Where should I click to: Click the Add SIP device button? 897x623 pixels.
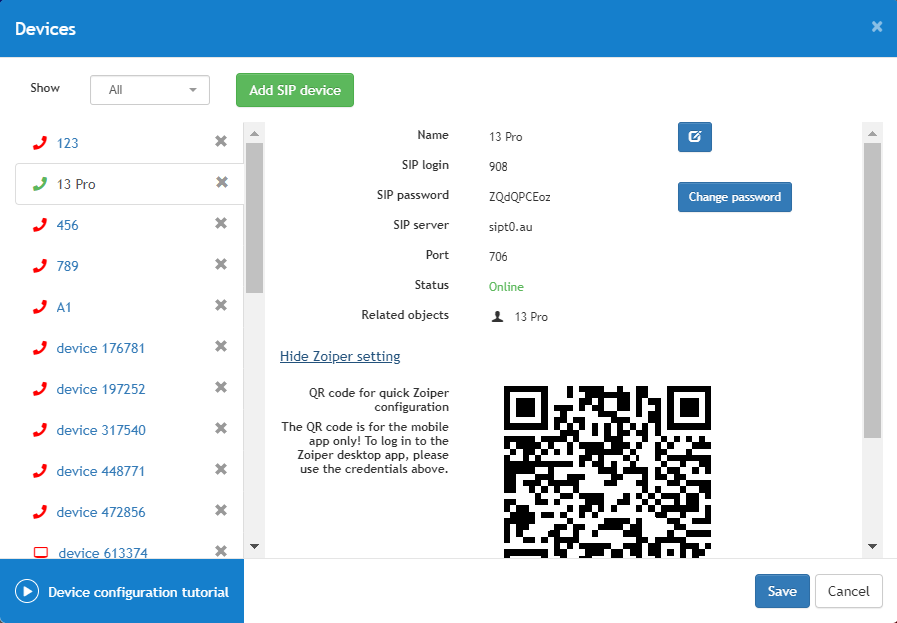click(295, 90)
